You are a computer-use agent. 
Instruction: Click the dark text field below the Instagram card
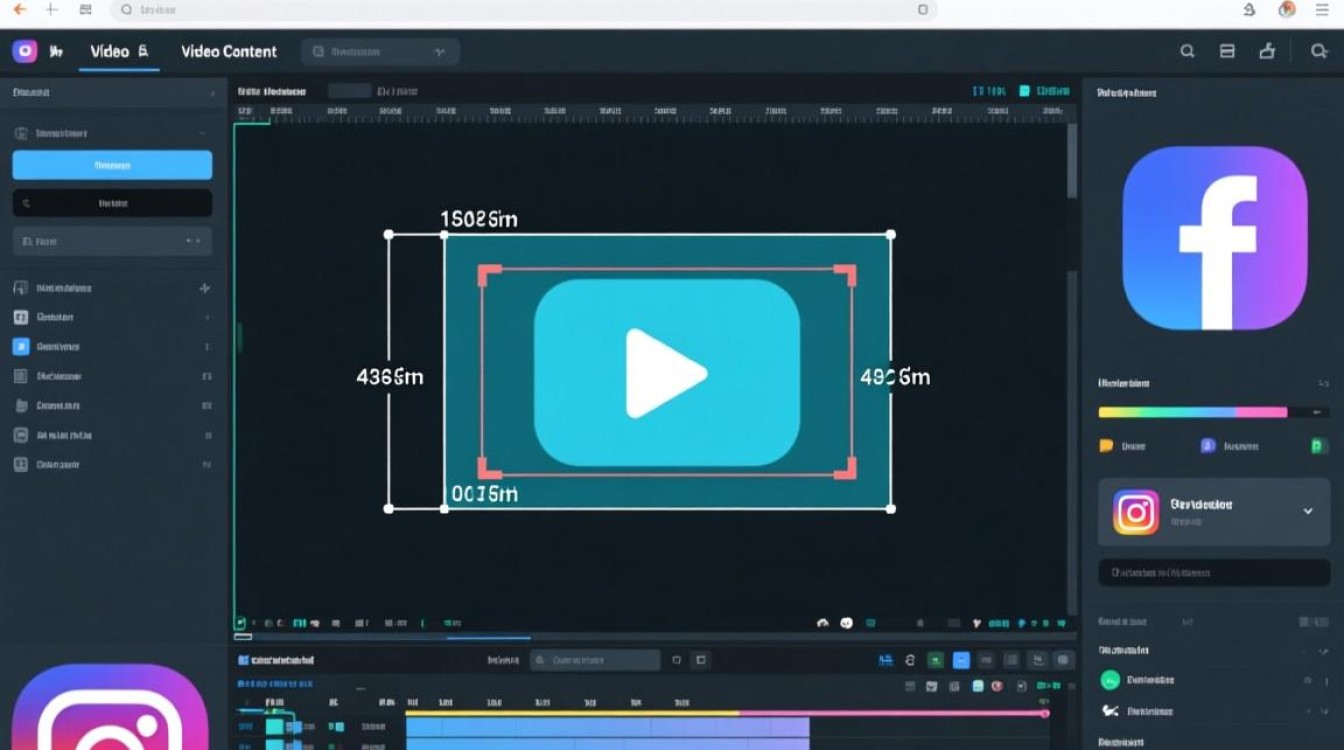click(1214, 573)
